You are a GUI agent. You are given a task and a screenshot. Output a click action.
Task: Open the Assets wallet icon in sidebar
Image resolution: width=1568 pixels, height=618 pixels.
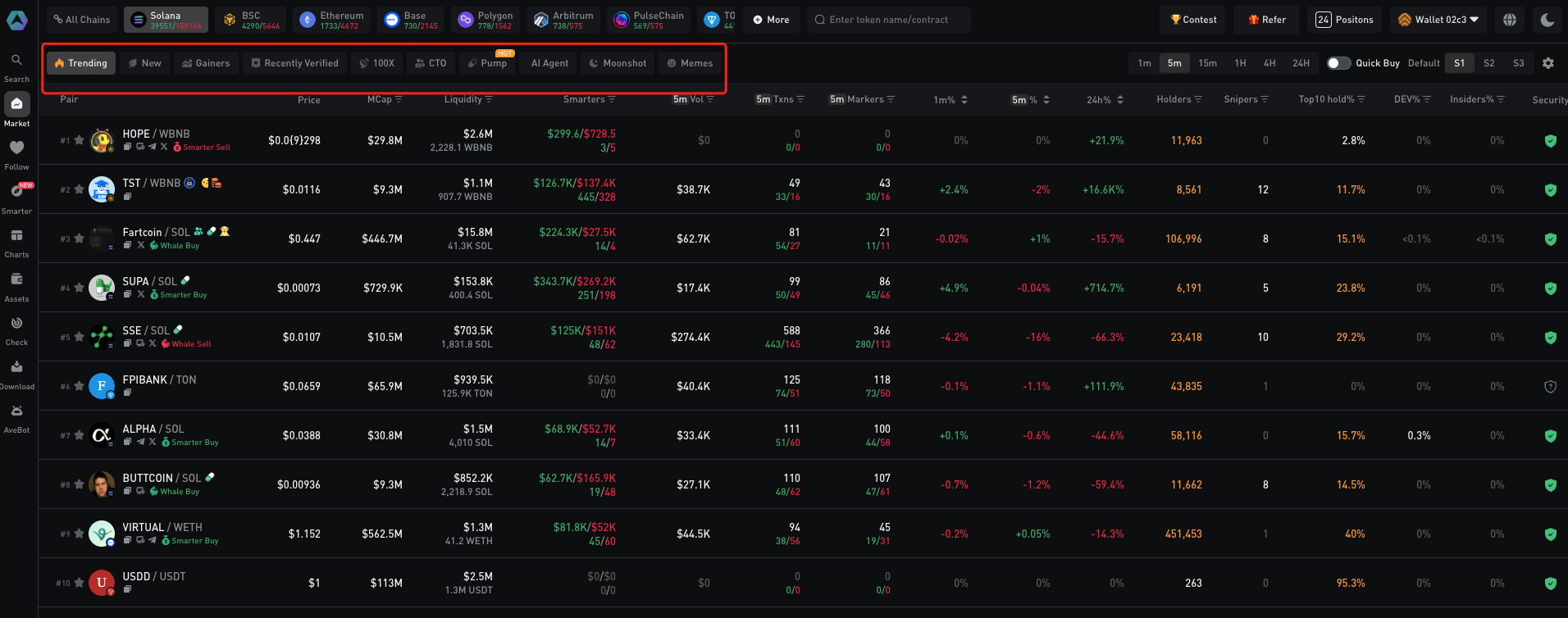(16, 280)
